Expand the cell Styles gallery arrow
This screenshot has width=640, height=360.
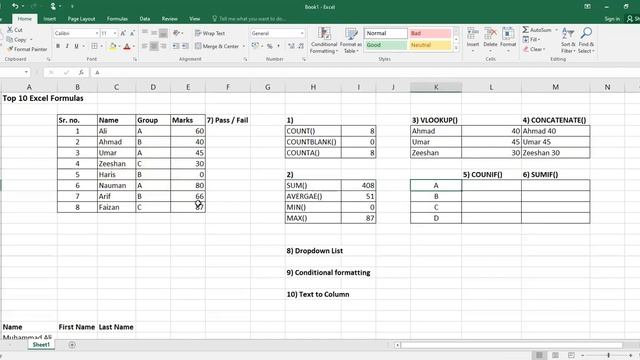pyautogui.click(x=456, y=48)
